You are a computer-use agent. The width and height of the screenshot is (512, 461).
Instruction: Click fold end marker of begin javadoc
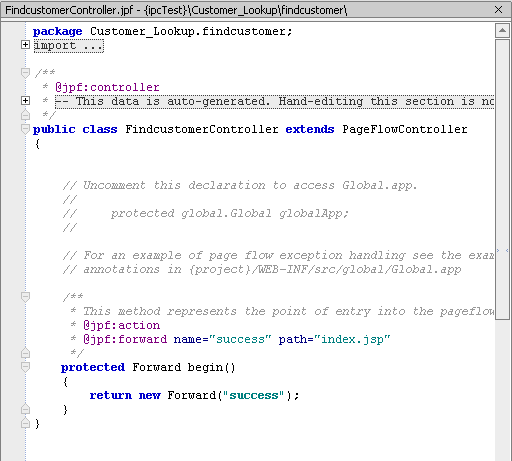tap(25, 353)
